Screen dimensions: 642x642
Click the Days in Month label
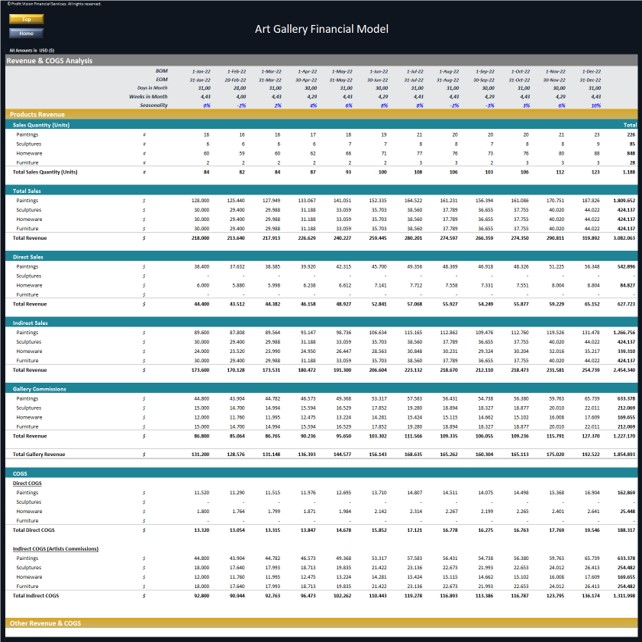pos(152,88)
